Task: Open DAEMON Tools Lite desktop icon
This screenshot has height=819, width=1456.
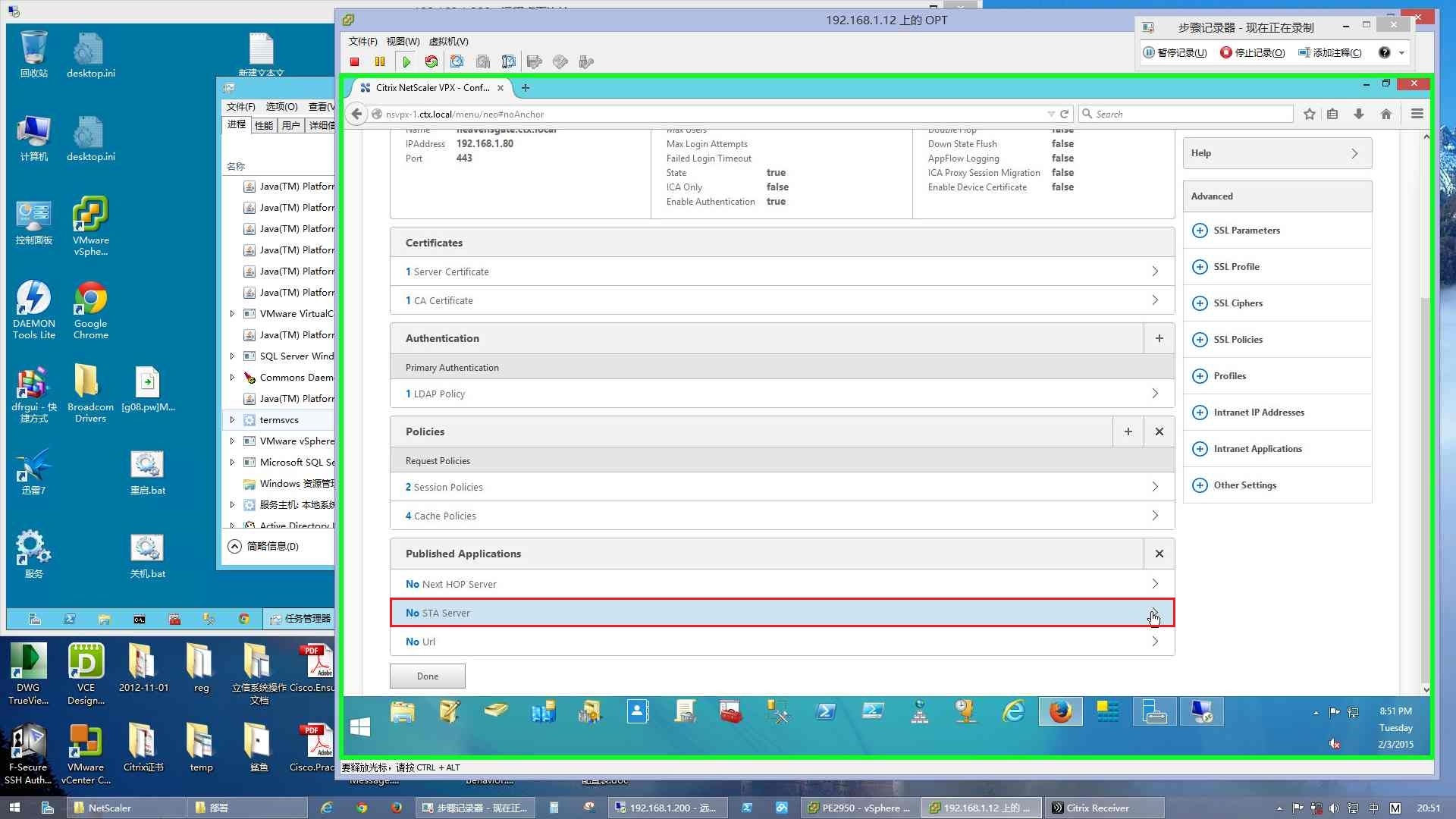Action: click(33, 309)
